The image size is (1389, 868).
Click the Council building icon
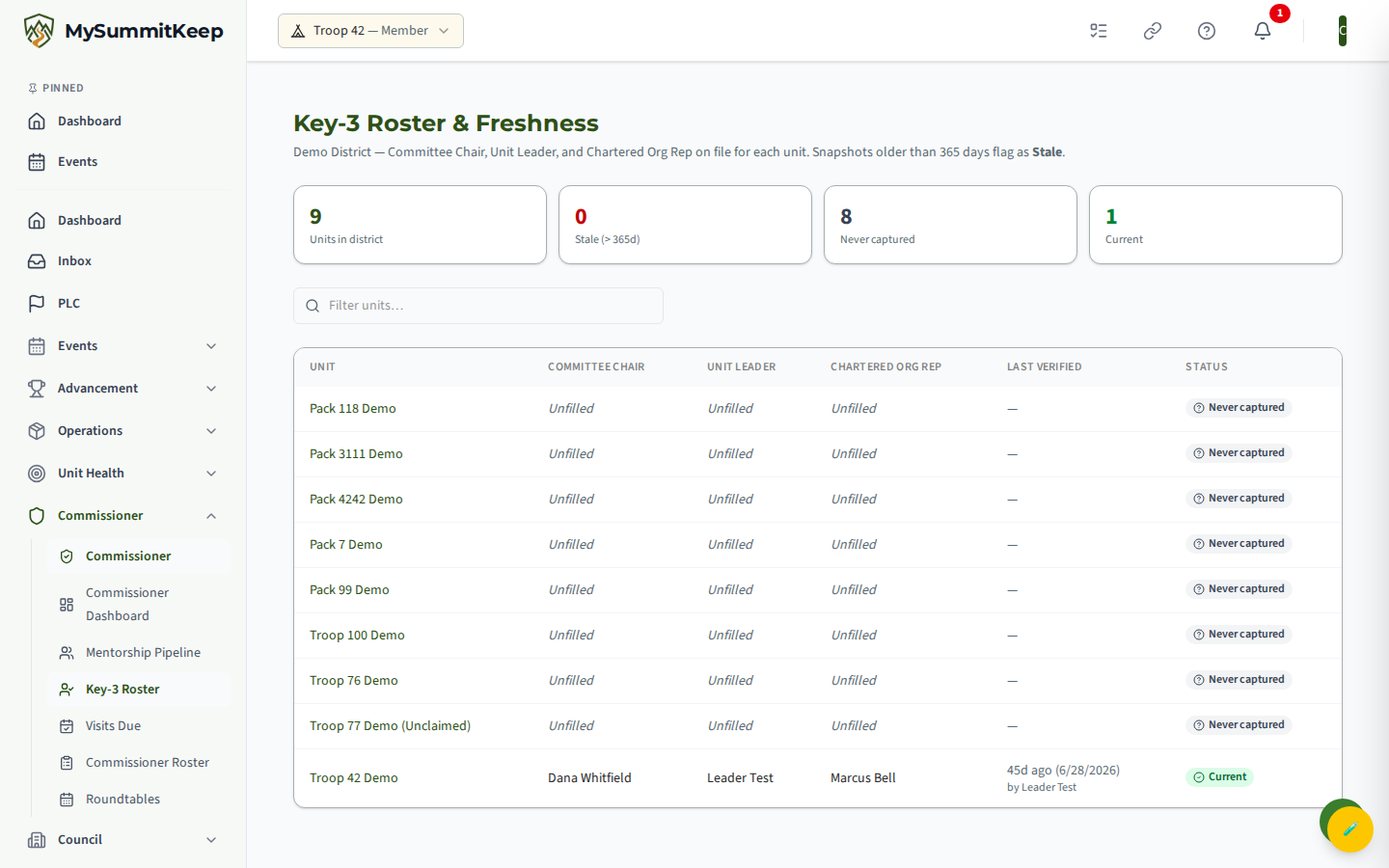click(x=37, y=840)
